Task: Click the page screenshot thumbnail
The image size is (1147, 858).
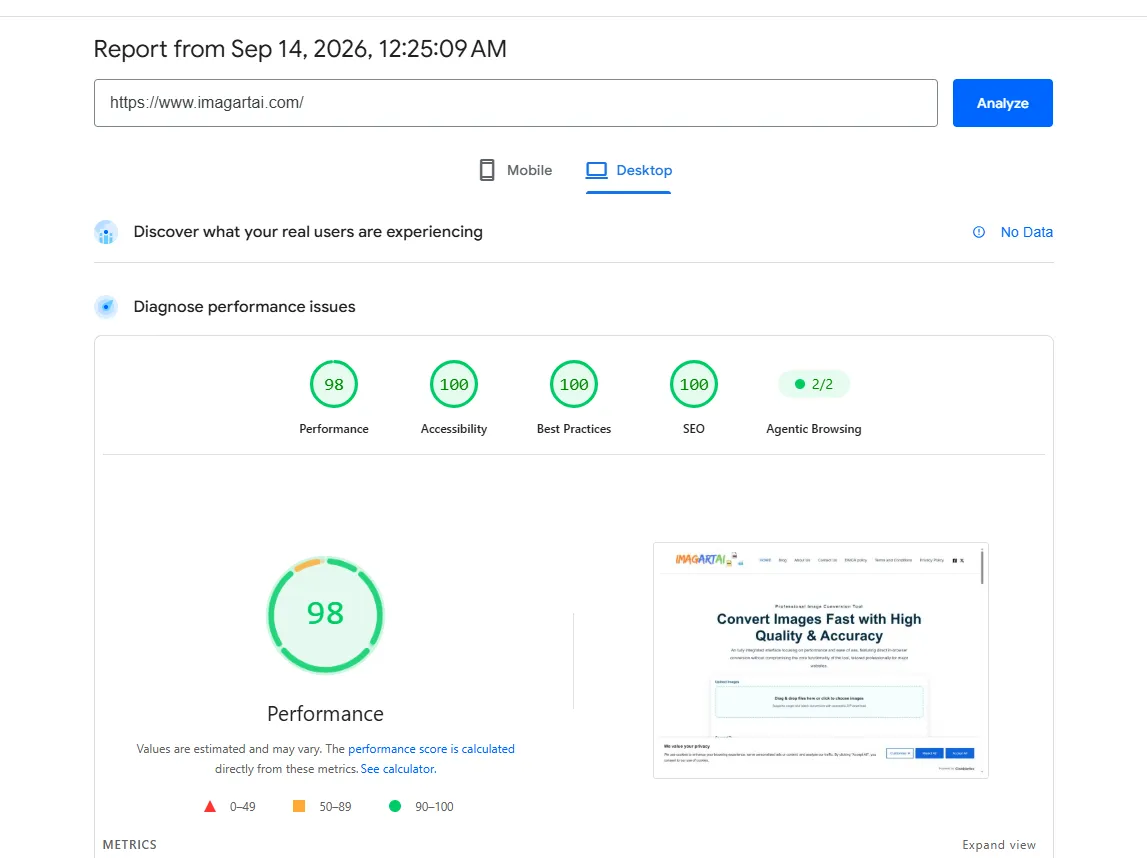Action: point(821,661)
